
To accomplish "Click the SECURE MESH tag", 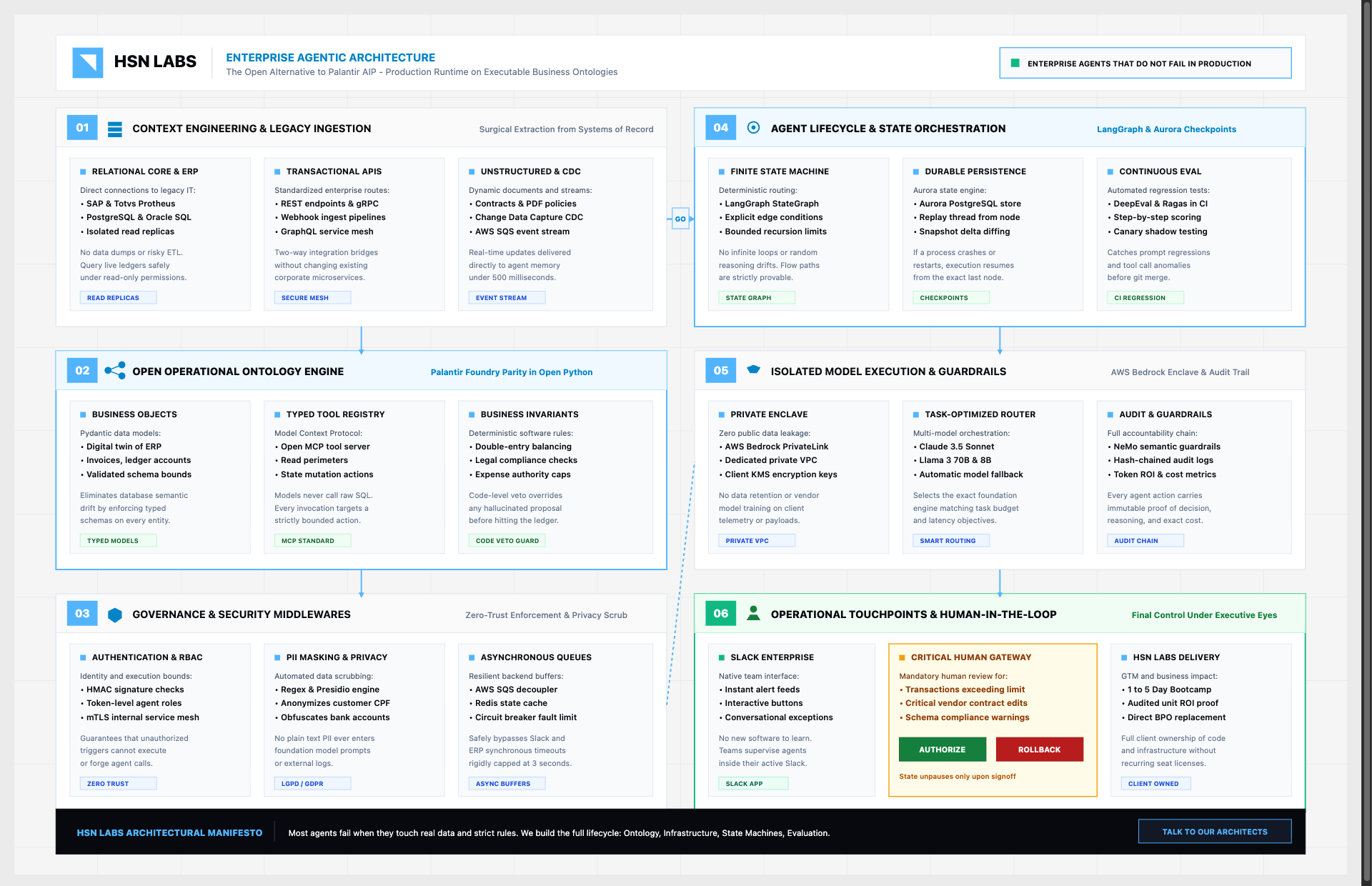I will click(x=312, y=298).
